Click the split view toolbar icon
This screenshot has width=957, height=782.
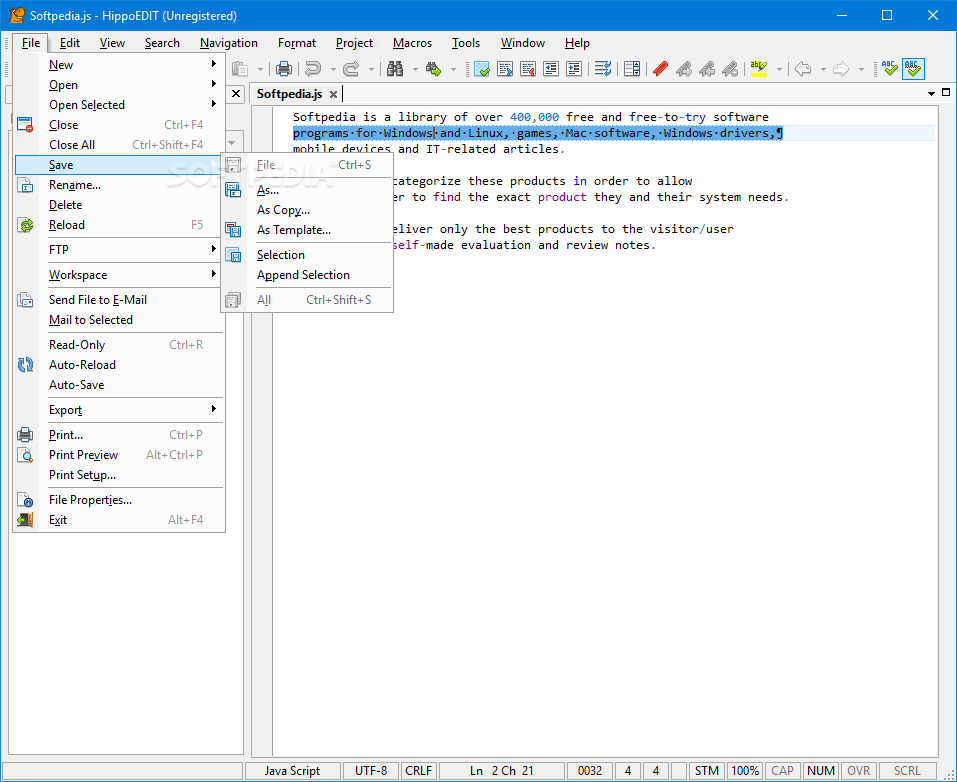pos(632,69)
